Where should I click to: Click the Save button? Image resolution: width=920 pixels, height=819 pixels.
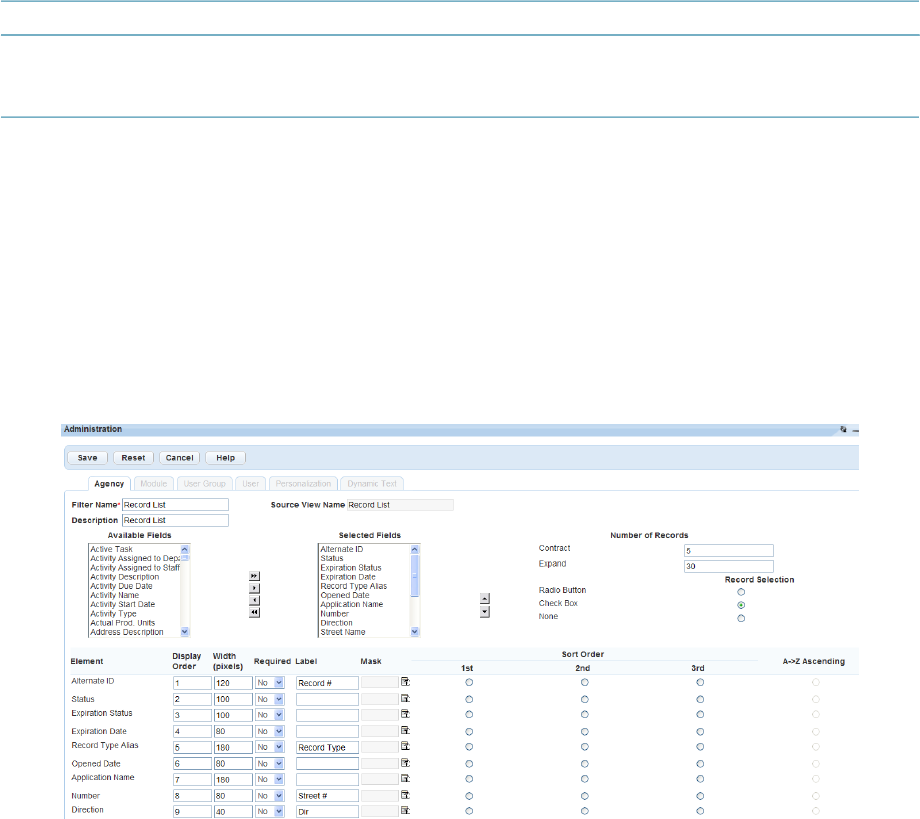pos(88,458)
